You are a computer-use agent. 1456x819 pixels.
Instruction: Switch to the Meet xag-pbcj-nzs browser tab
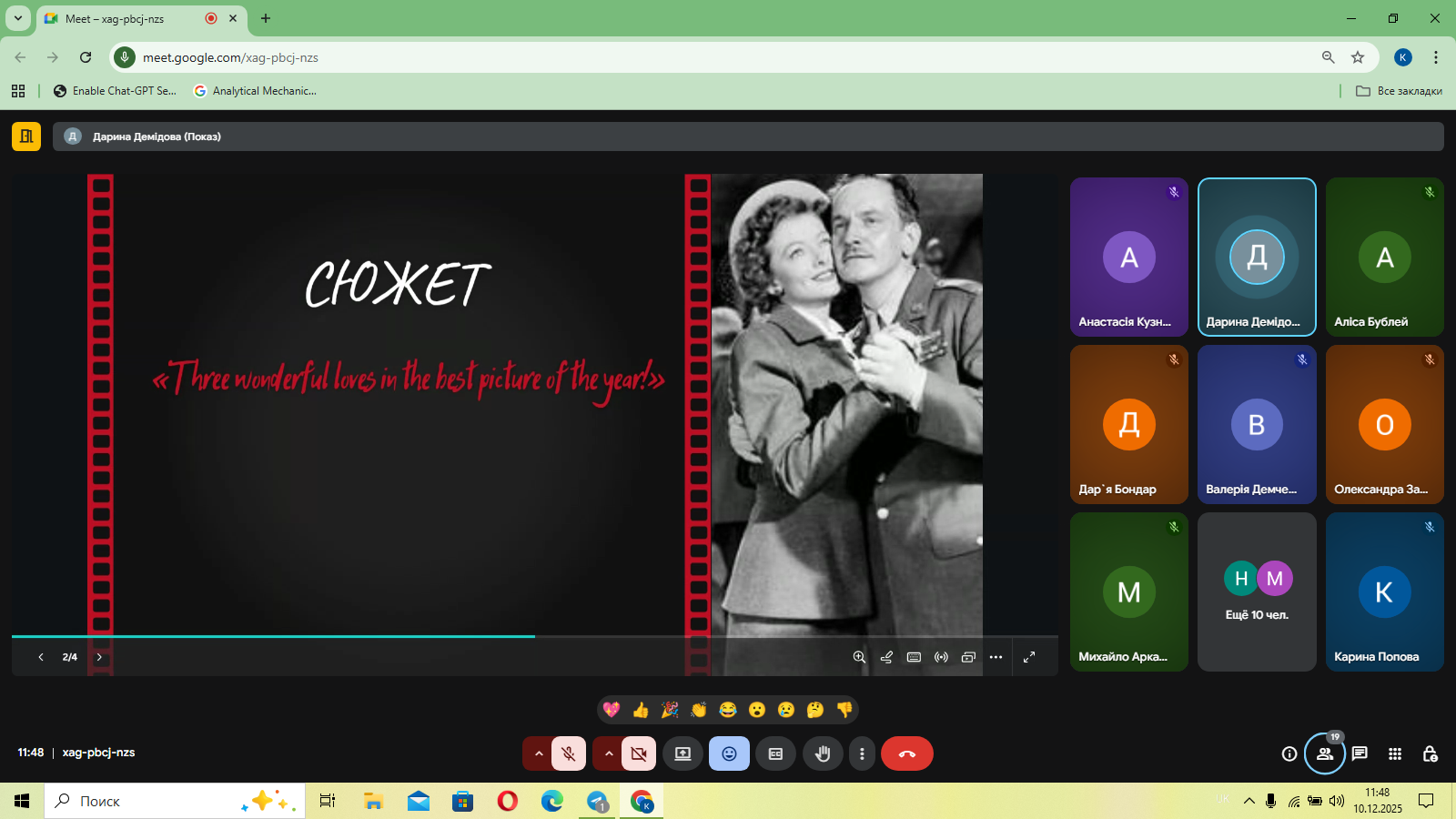[x=127, y=18]
